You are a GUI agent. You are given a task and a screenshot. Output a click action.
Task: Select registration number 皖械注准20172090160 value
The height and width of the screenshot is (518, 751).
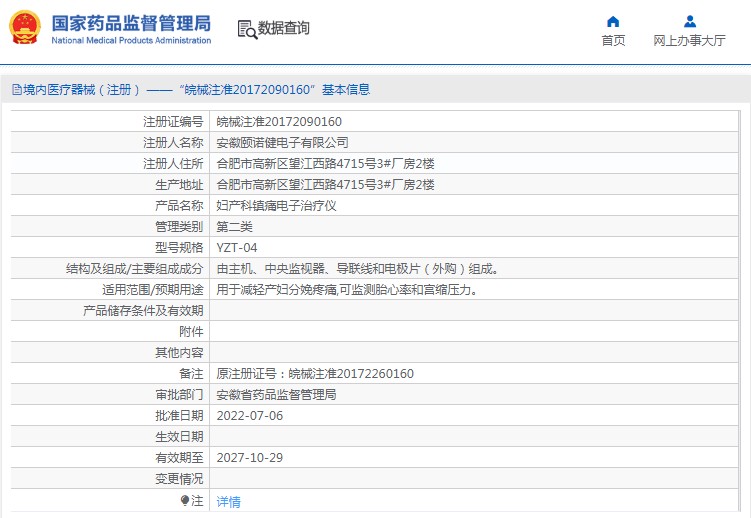279,122
